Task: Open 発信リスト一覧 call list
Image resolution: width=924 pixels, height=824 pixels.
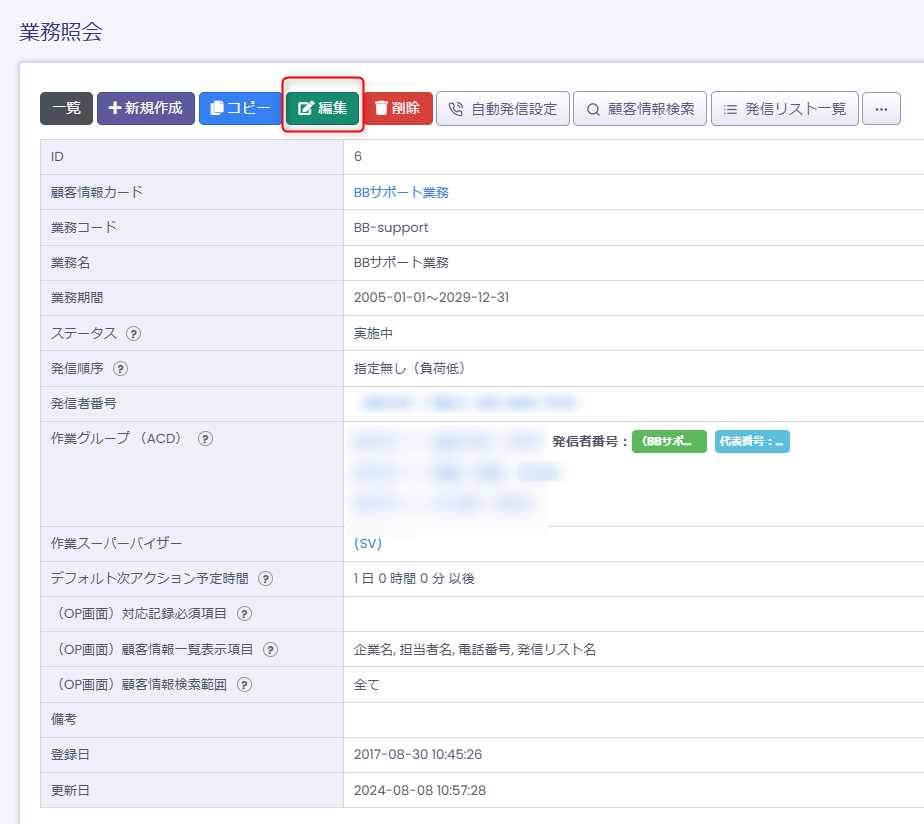Action: 784,109
